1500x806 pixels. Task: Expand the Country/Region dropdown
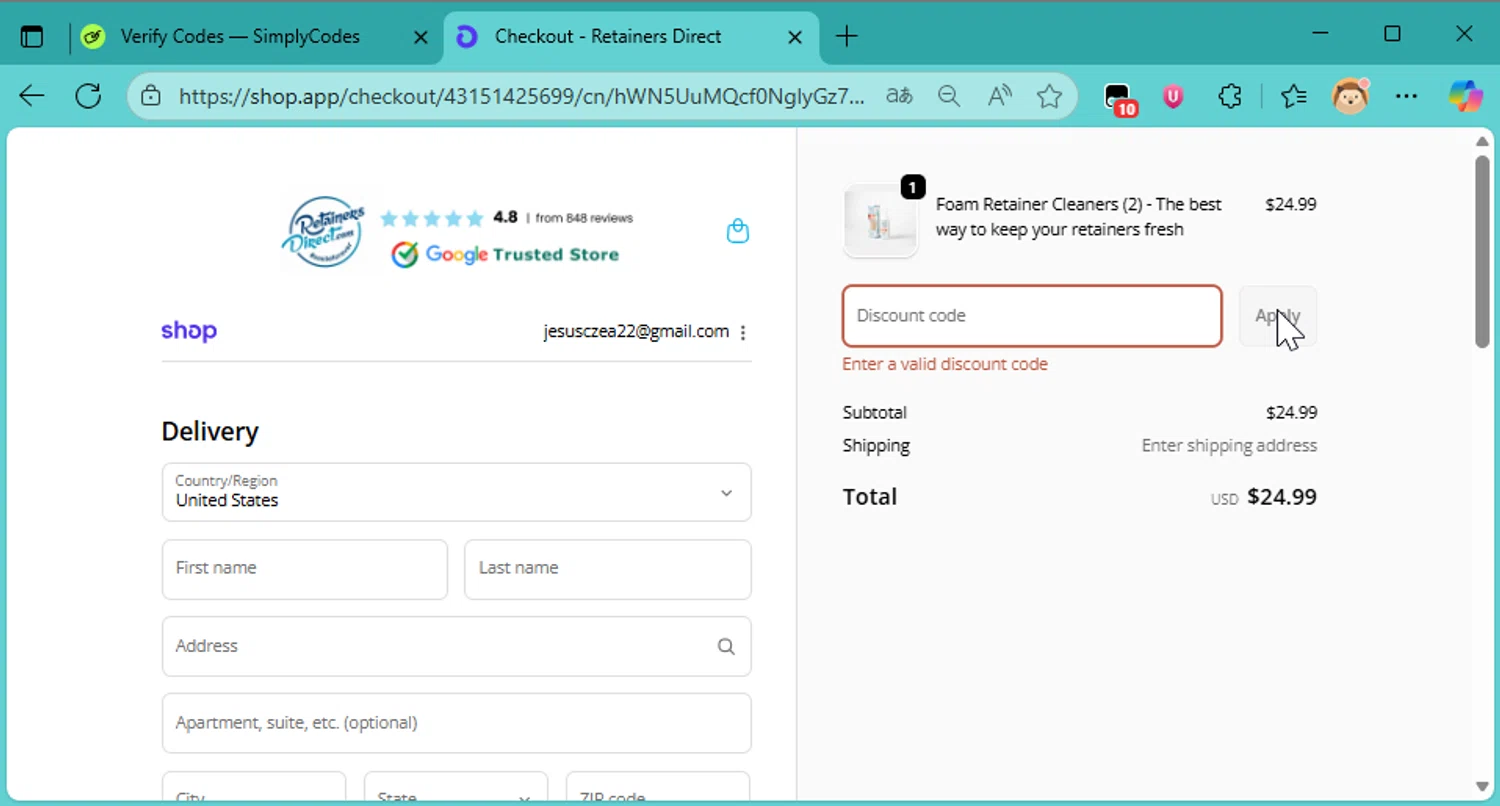point(456,492)
